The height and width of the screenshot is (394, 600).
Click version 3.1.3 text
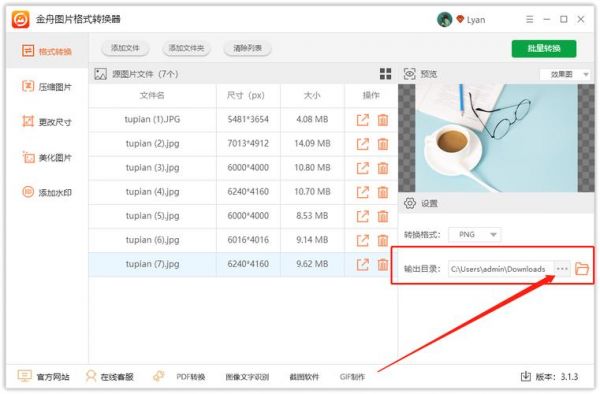tap(557, 377)
